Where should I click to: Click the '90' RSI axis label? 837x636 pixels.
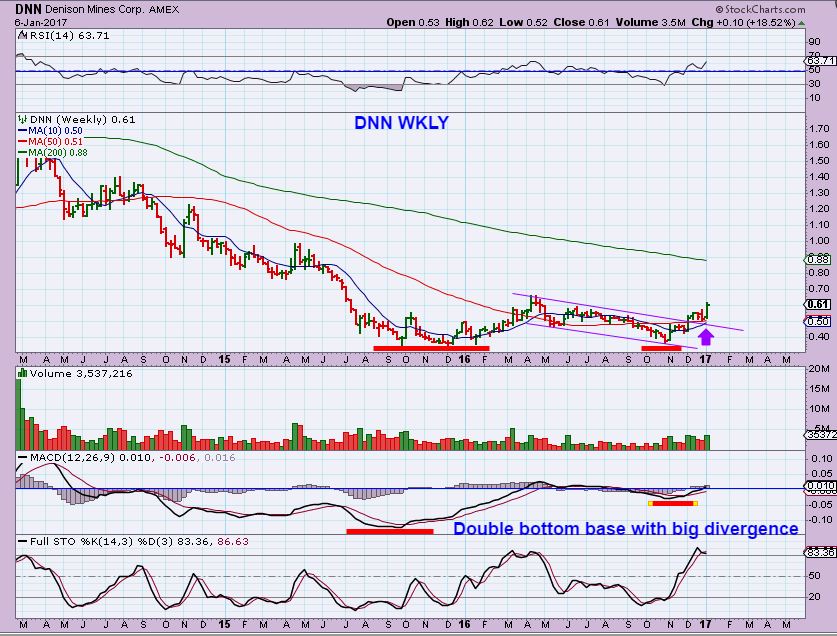click(x=814, y=42)
